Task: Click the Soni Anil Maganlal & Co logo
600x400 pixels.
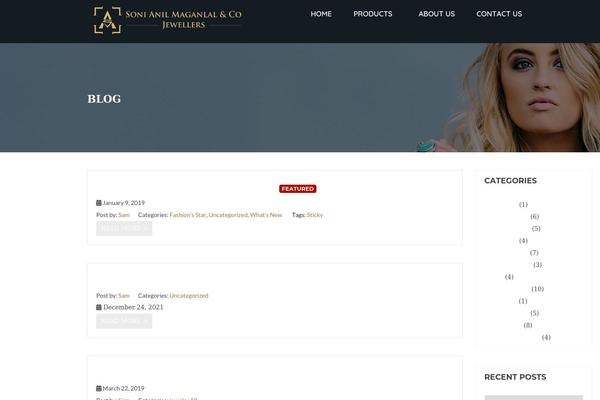Action: tap(168, 20)
